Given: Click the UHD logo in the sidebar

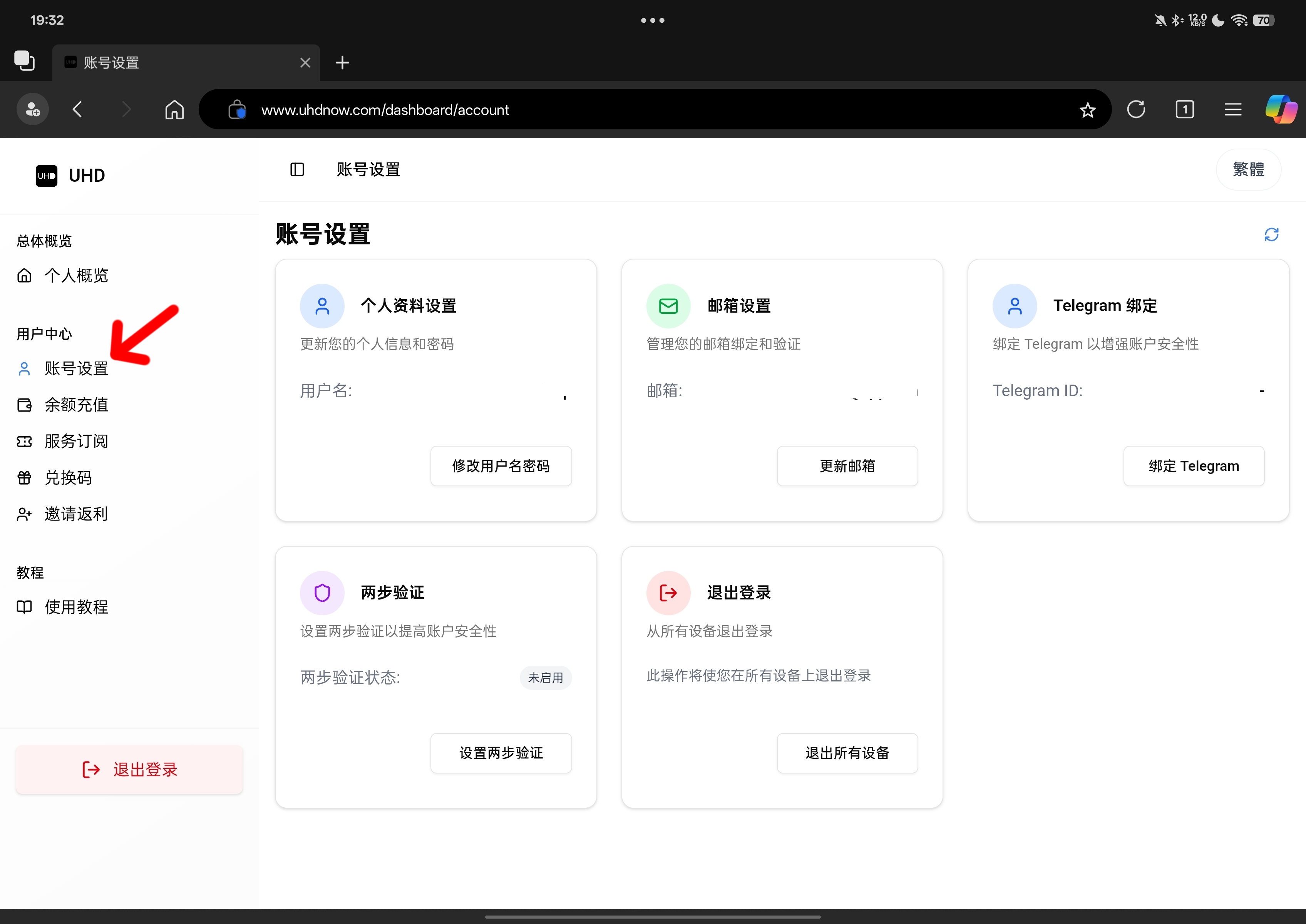Looking at the screenshot, I should (x=47, y=175).
